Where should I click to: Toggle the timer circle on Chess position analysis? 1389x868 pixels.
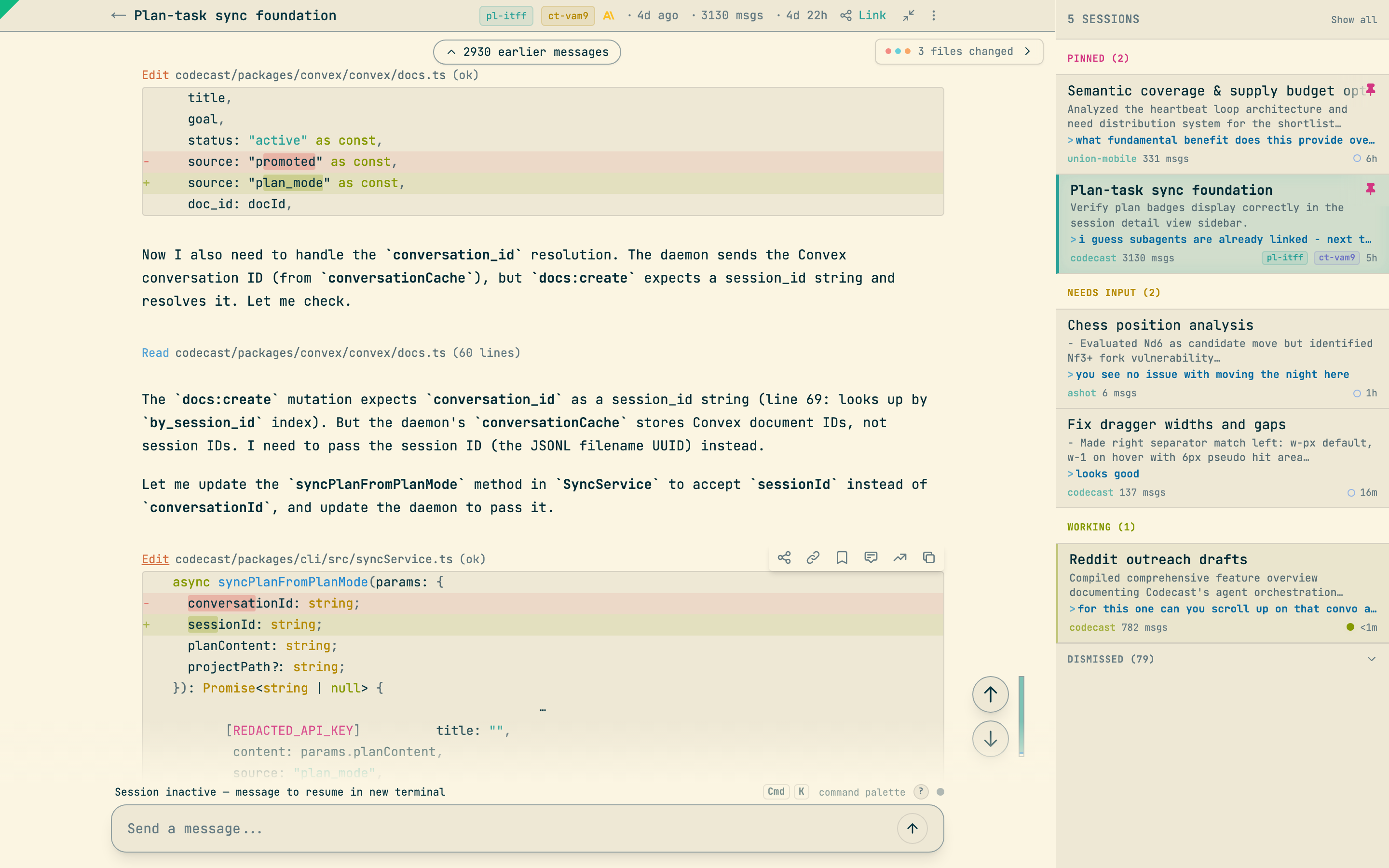pos(1358,393)
